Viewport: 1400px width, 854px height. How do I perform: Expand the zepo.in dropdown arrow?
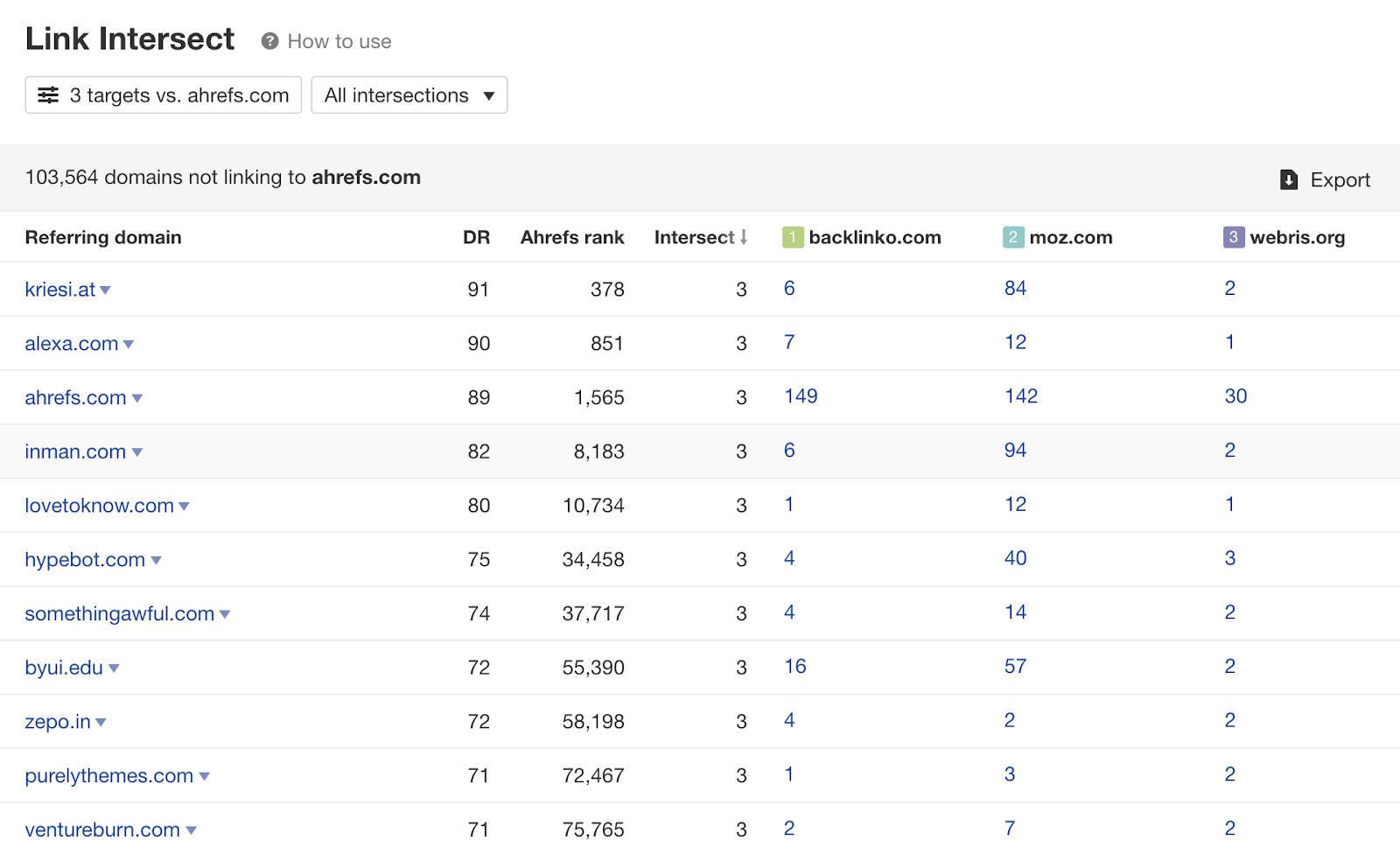(x=101, y=723)
